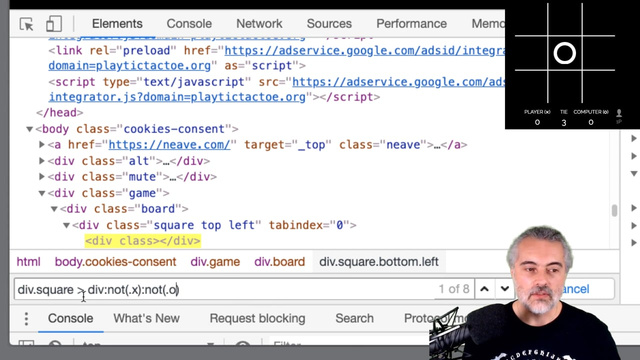Collapse the body cookies-consent element
The height and width of the screenshot is (360, 640).
coord(29,129)
